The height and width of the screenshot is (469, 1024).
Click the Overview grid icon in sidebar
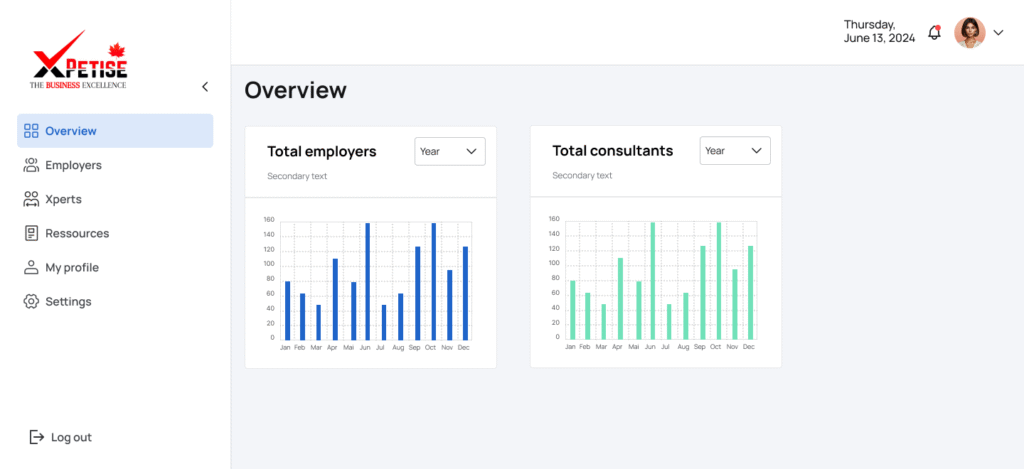pyautogui.click(x=31, y=131)
